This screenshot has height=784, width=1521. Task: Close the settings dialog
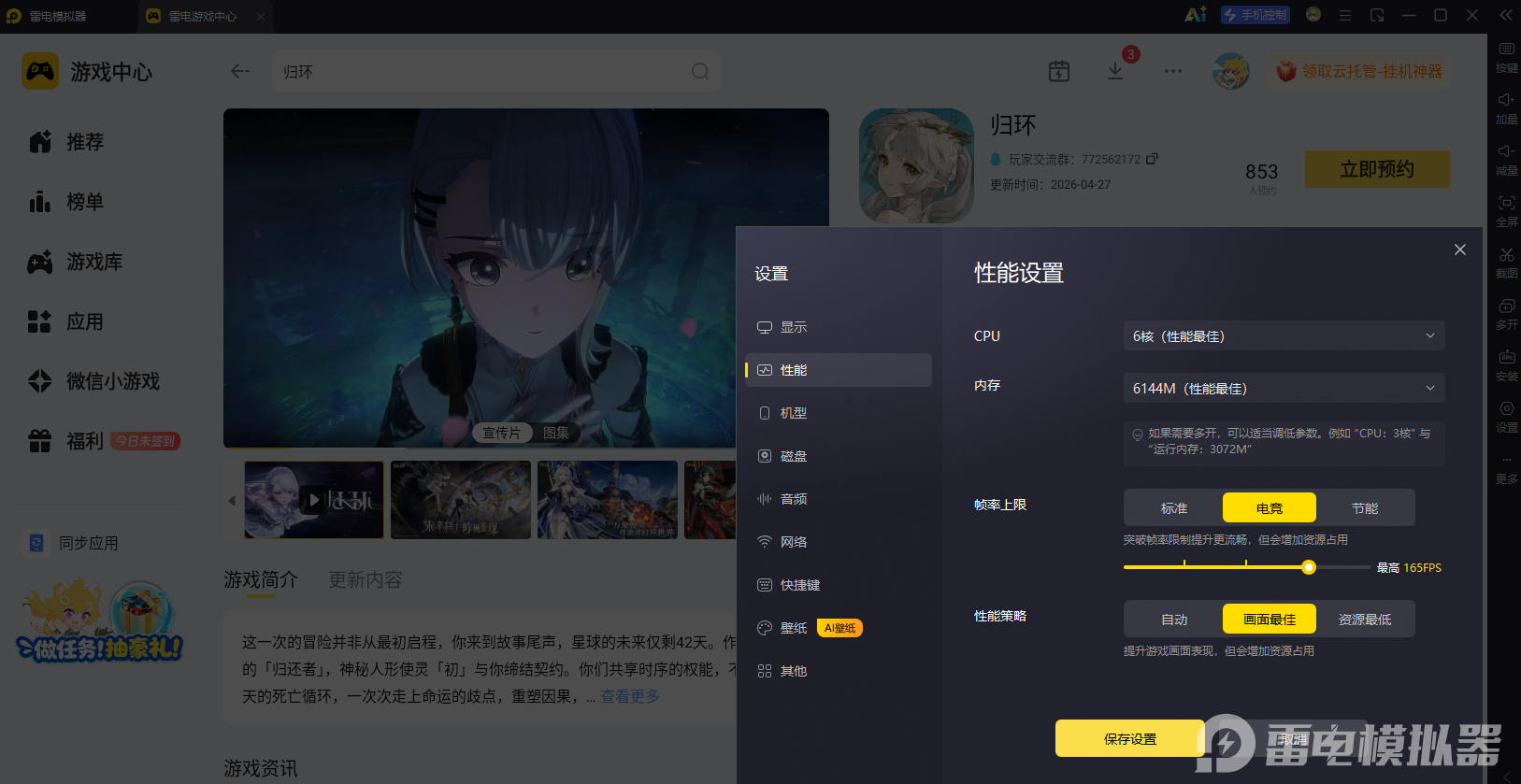click(1460, 249)
